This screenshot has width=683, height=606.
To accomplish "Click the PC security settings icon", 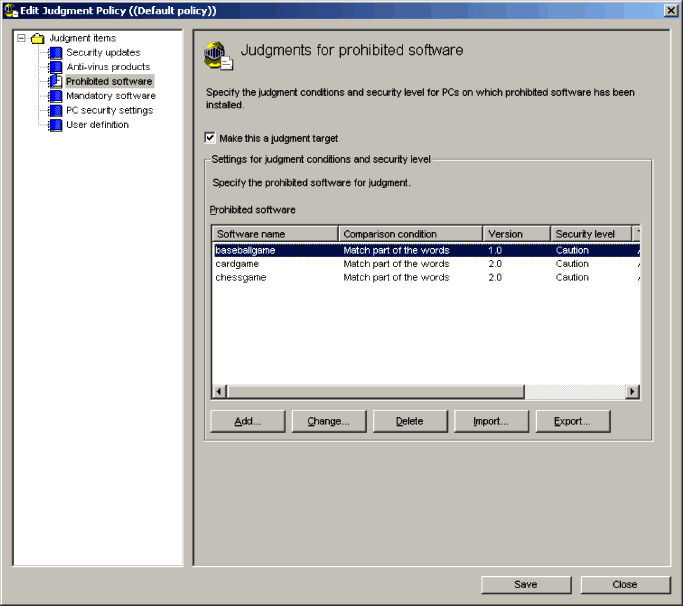I will 56,111.
